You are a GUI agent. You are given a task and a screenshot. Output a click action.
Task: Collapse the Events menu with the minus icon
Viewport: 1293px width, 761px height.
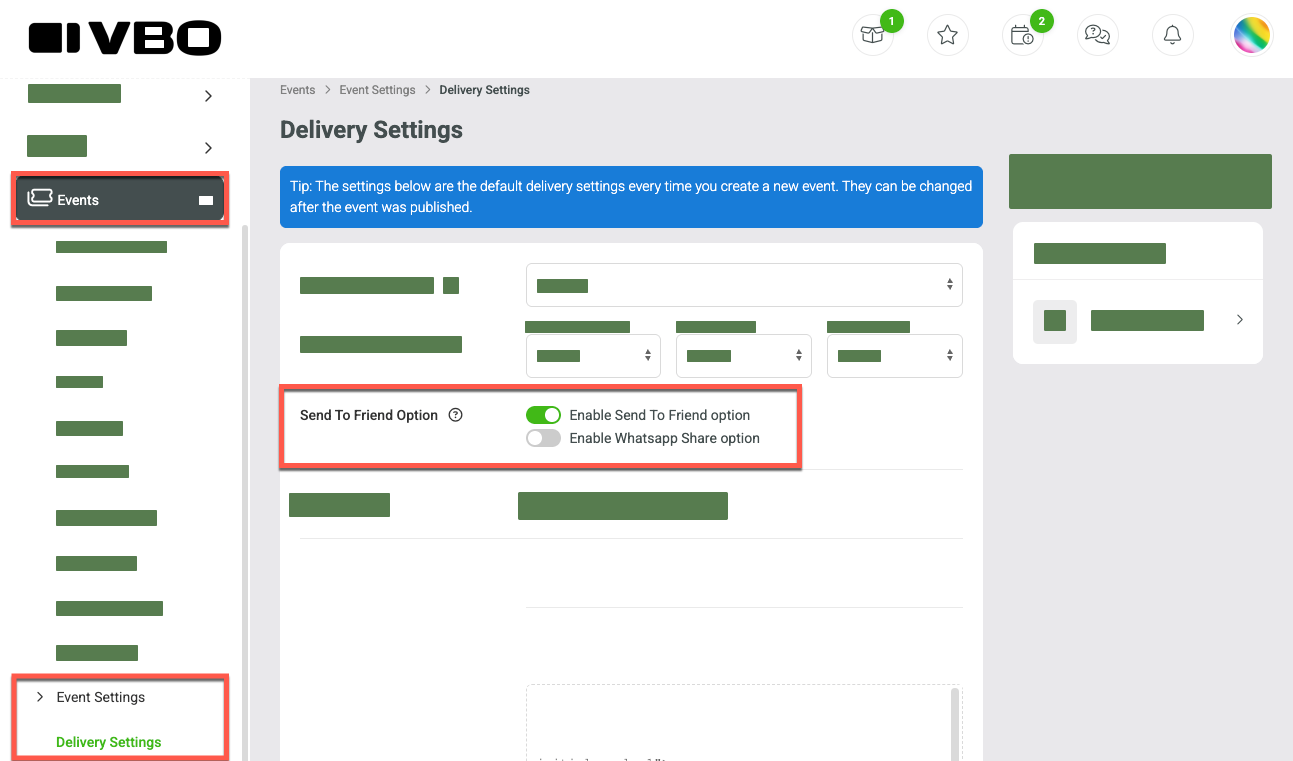coord(206,200)
